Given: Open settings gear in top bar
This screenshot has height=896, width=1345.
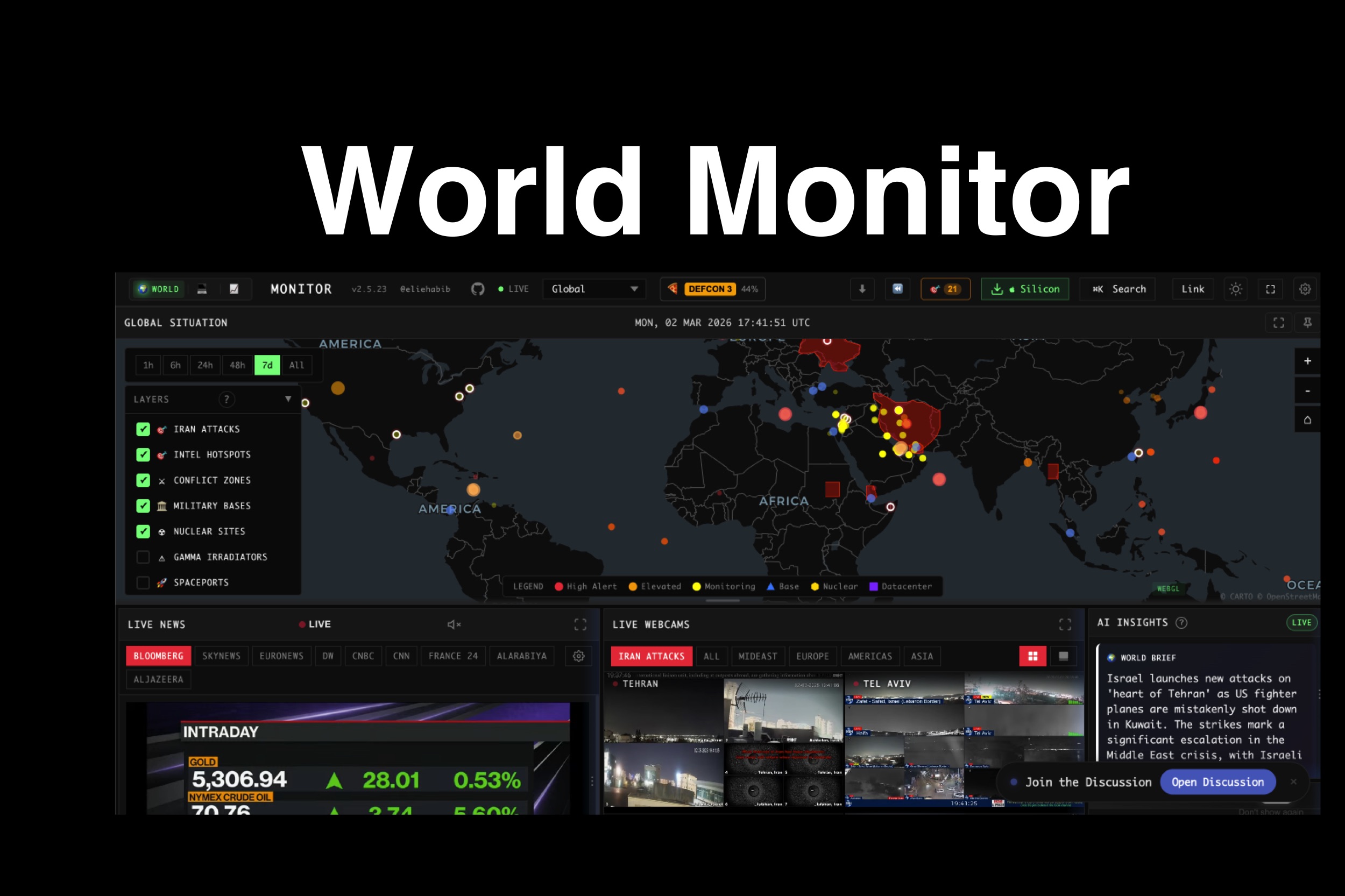Looking at the screenshot, I should pyautogui.click(x=1305, y=289).
